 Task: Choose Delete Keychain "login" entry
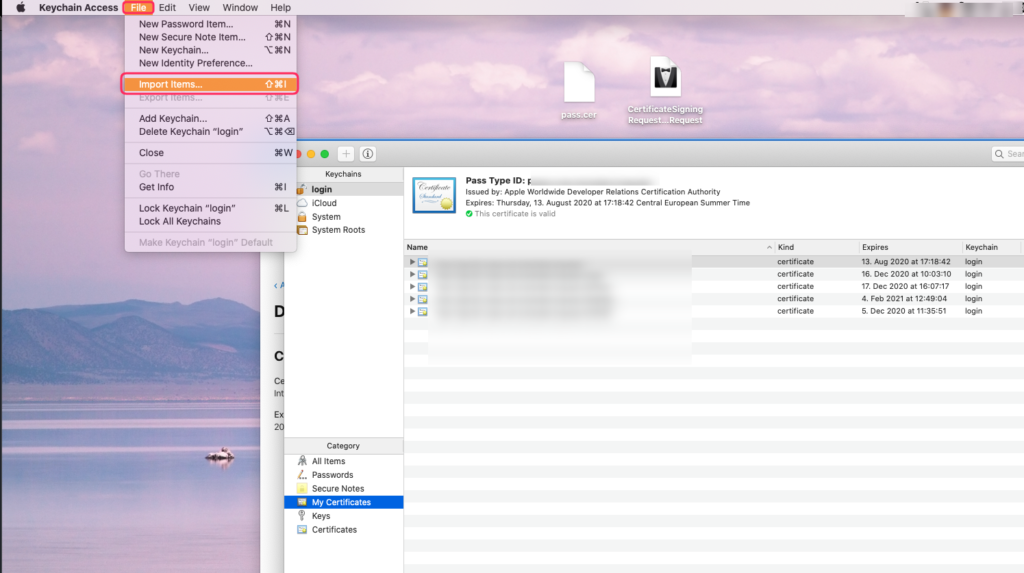[x=210, y=131]
